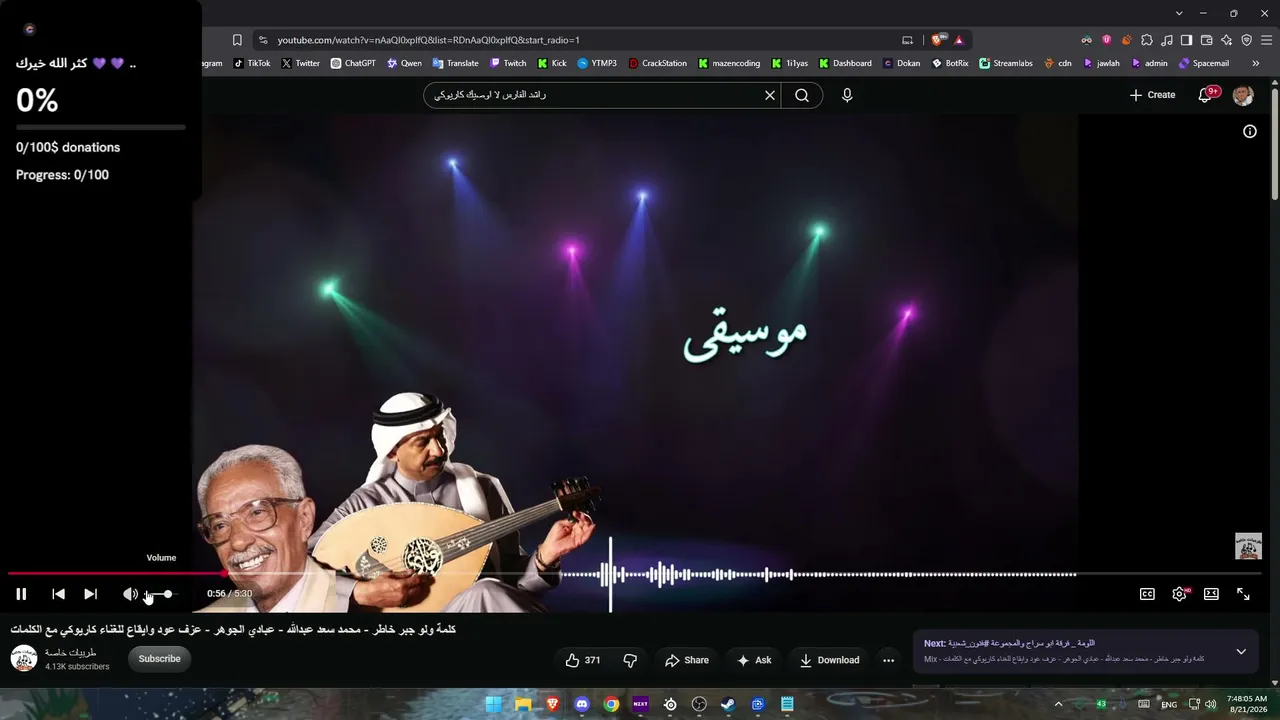Skip to the next video

tap(90, 594)
